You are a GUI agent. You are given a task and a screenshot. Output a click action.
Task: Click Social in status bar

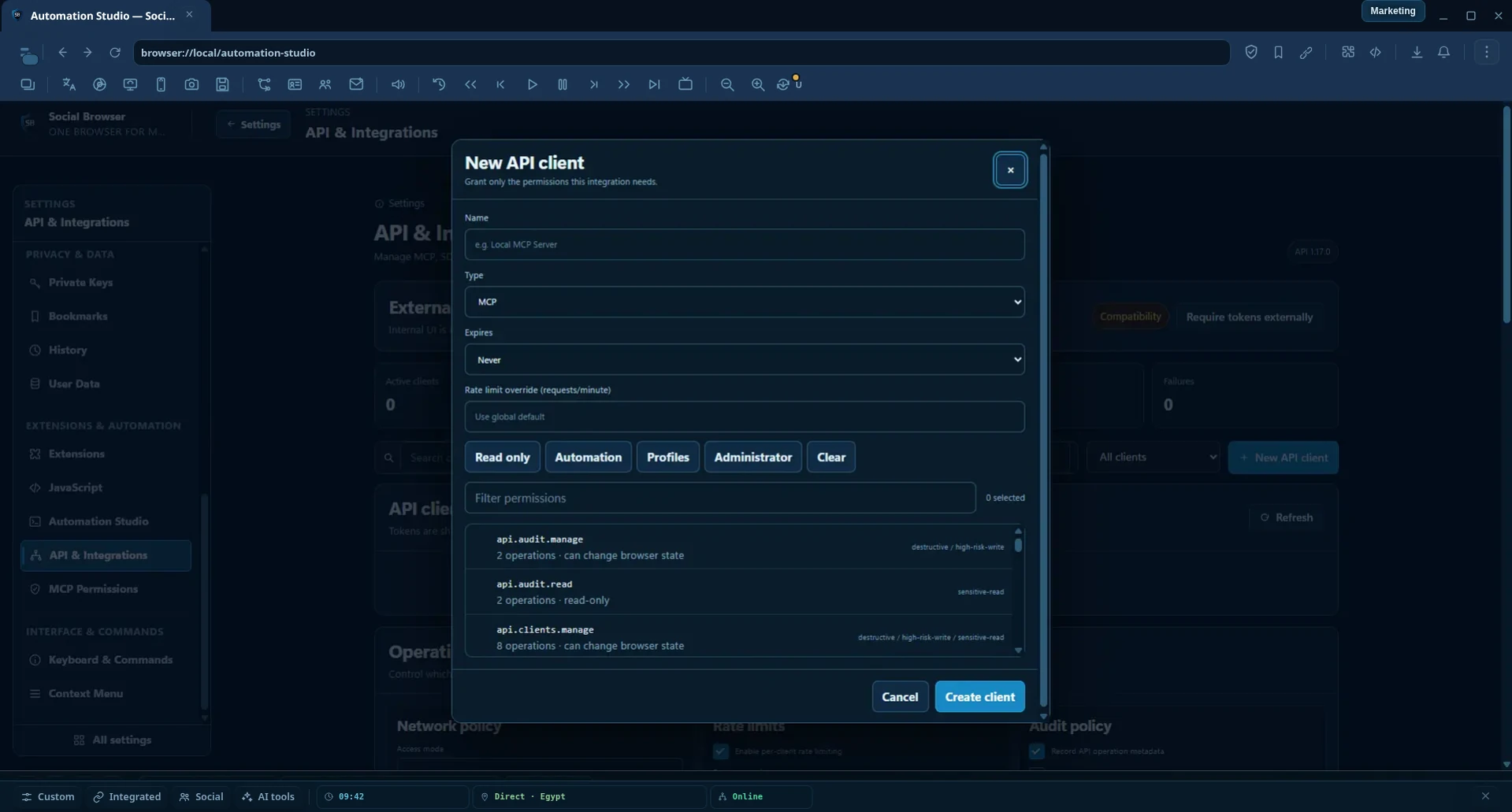coord(202,796)
